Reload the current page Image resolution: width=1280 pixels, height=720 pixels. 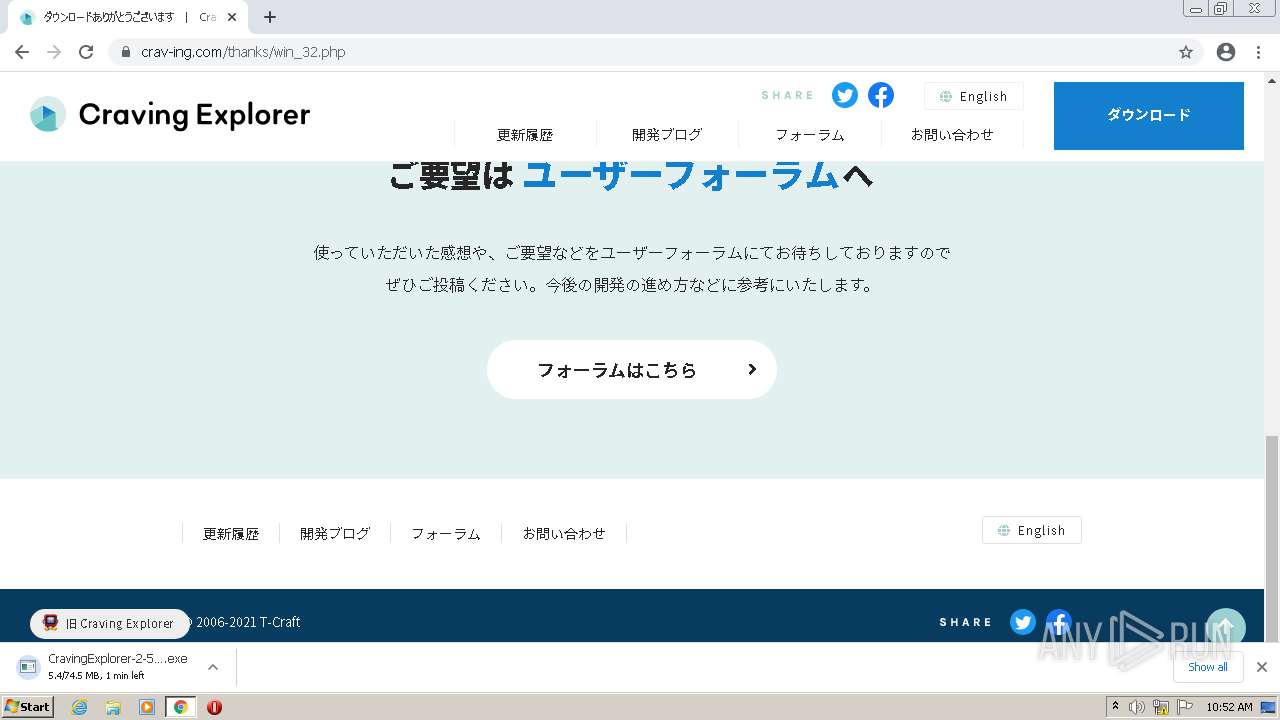[x=86, y=52]
